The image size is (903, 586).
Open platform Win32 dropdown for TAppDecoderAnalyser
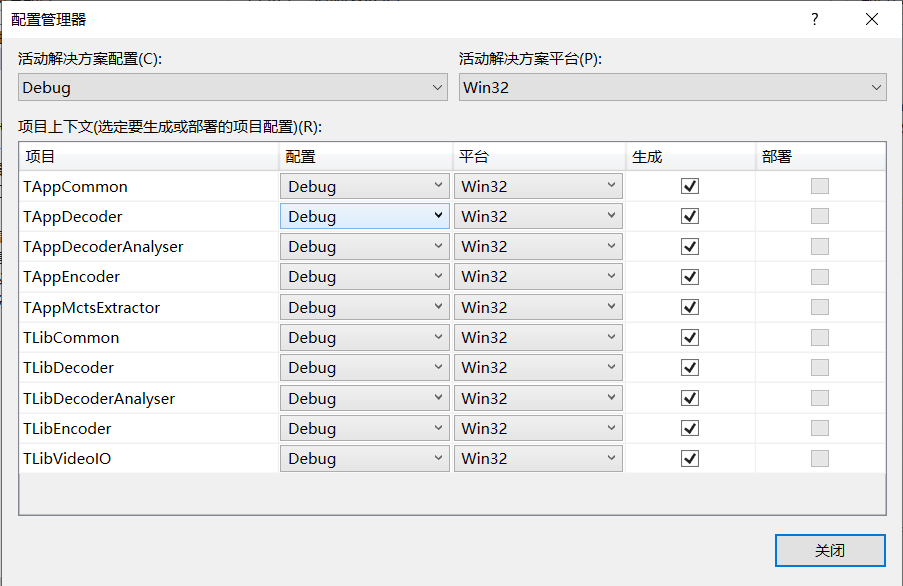538,246
